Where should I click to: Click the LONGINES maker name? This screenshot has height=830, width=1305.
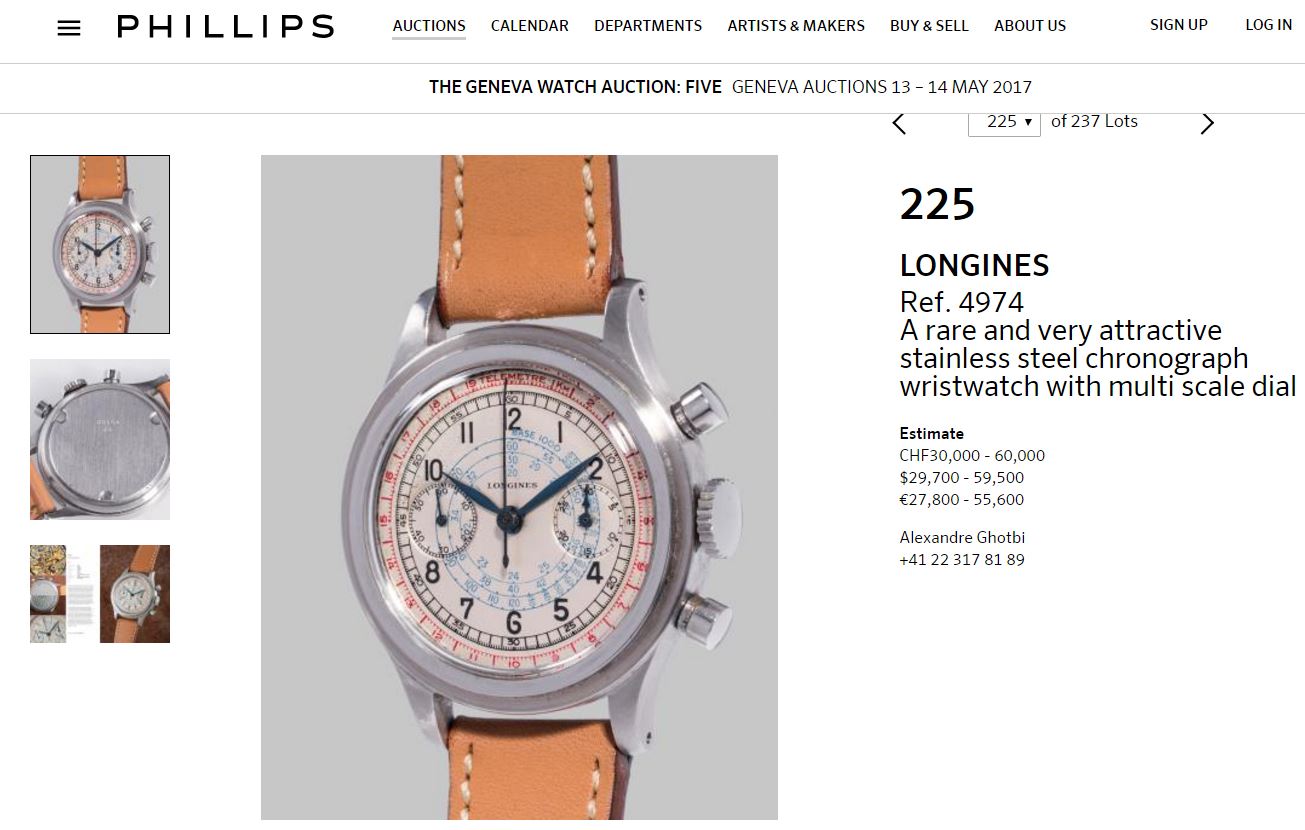[x=975, y=265]
